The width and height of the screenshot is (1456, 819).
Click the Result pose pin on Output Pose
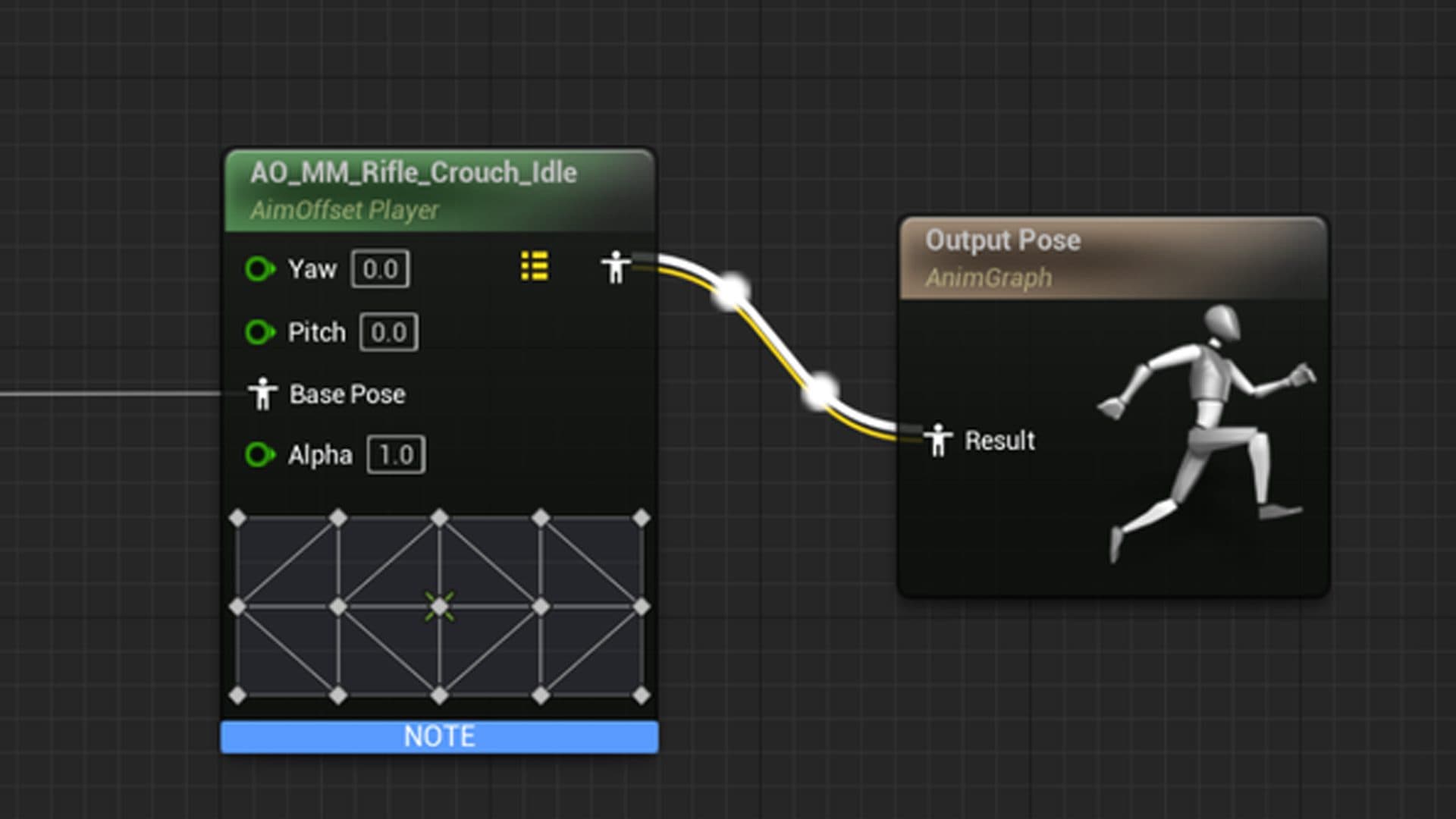click(x=938, y=440)
